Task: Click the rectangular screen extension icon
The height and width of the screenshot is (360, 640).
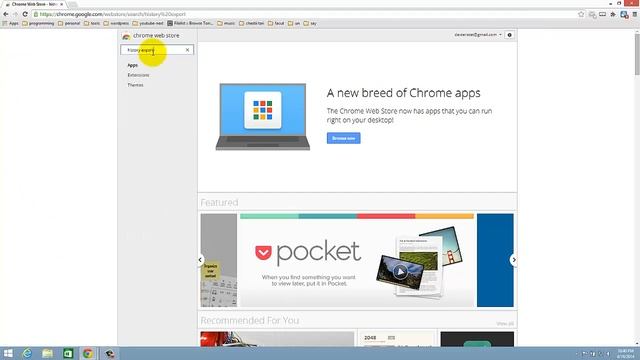Action: (x=602, y=14)
